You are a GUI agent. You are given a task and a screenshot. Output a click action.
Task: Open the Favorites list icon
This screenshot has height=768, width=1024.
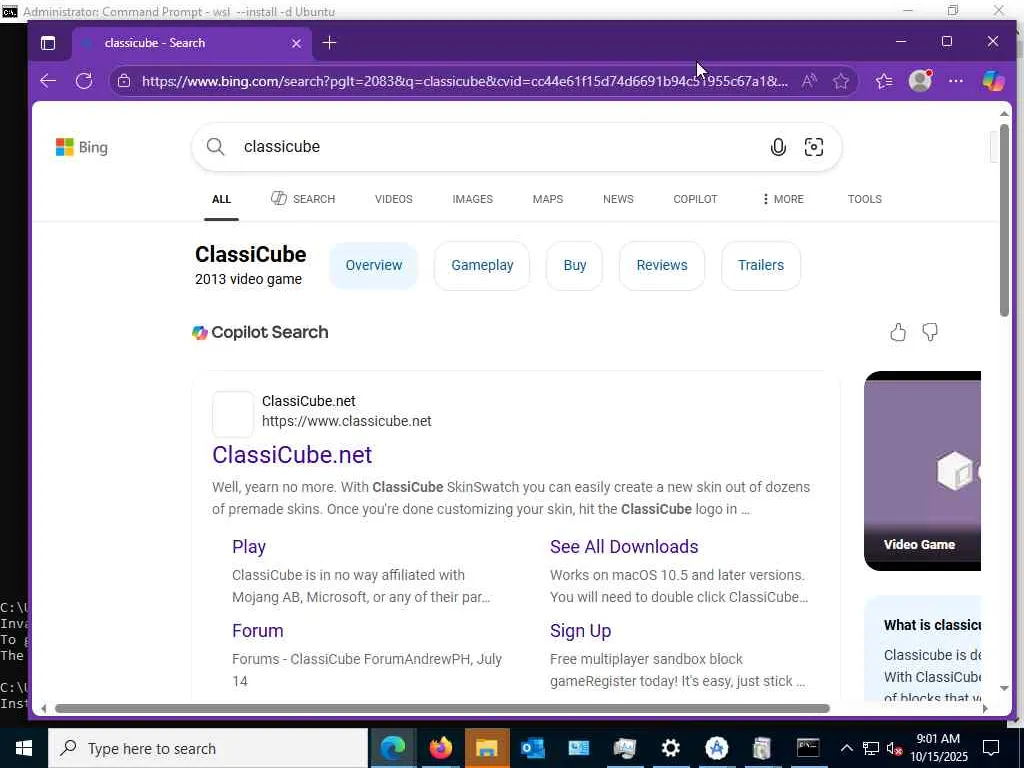pos(884,81)
